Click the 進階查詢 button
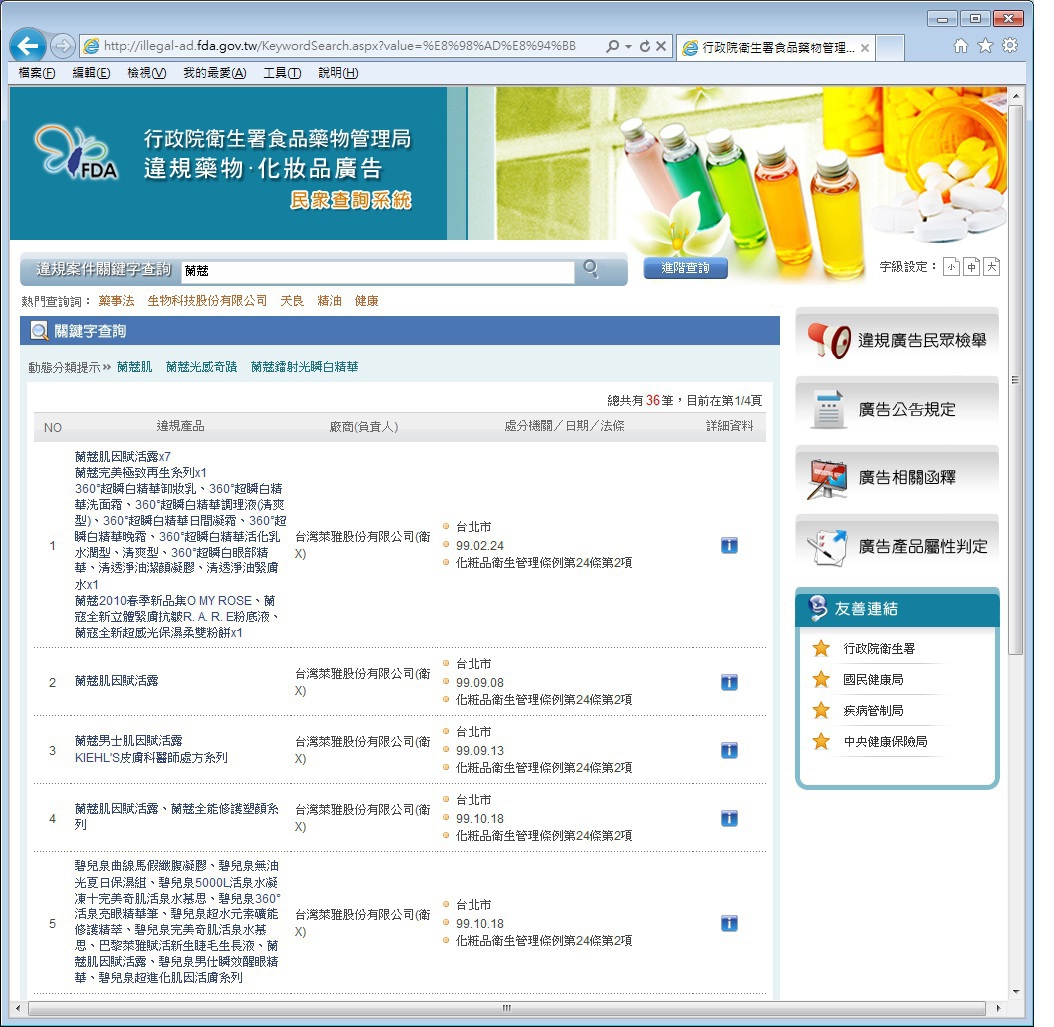 (685, 268)
